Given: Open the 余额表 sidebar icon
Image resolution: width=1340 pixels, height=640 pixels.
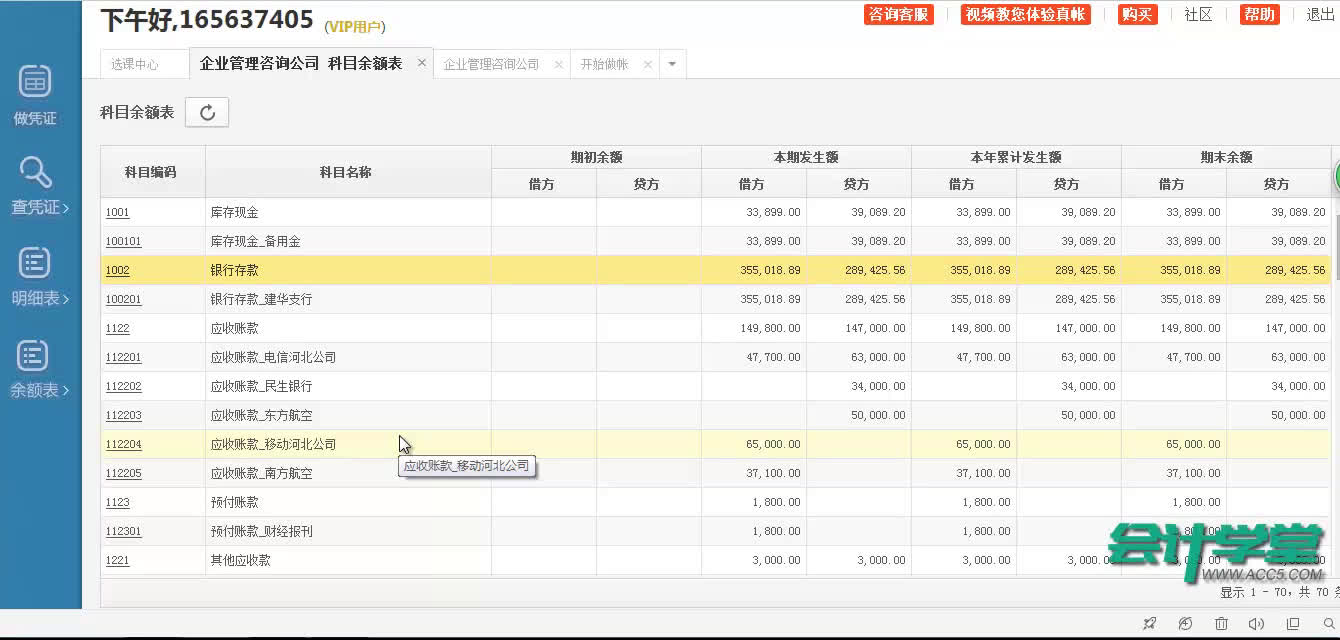Looking at the screenshot, I should click(35, 365).
